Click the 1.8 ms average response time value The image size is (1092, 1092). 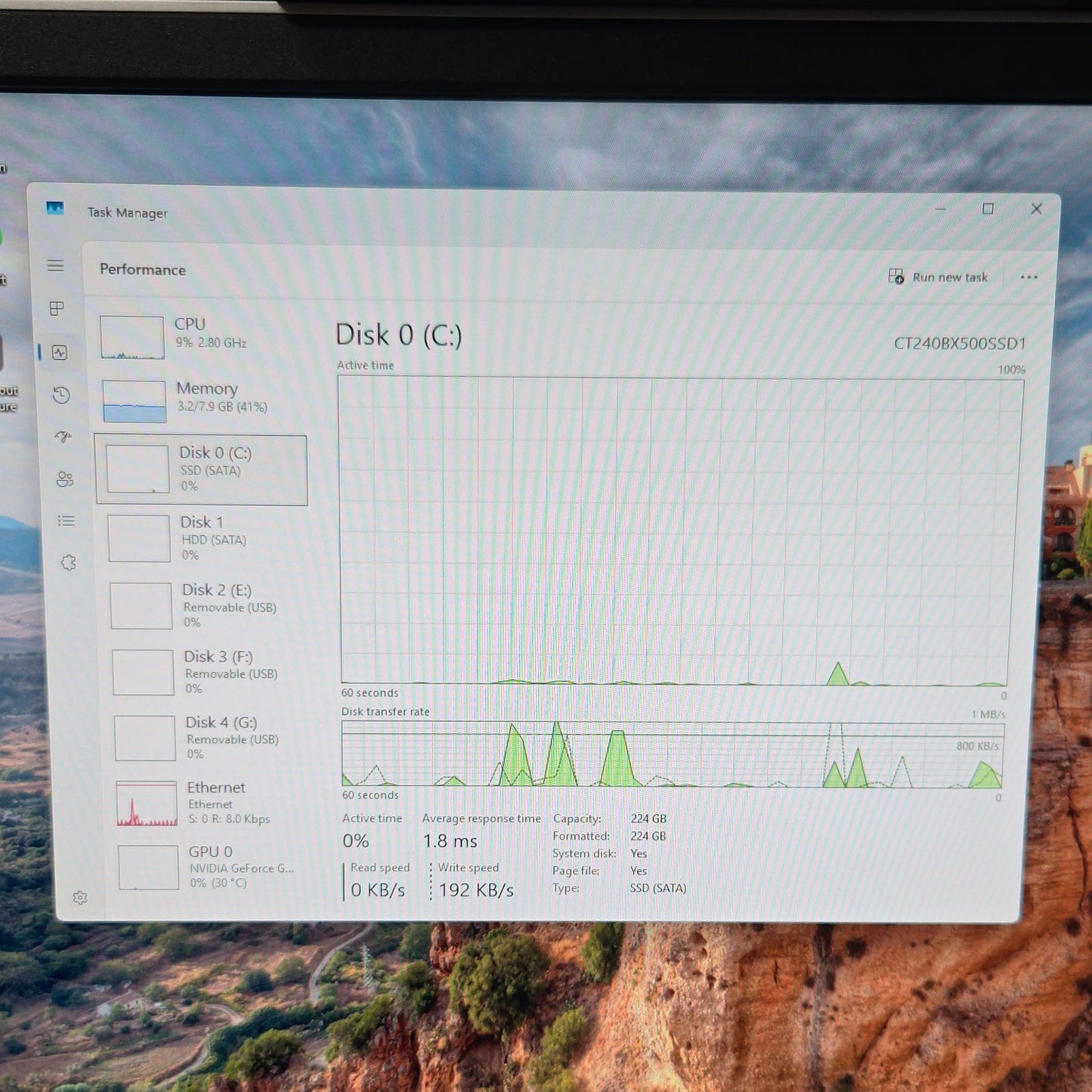coord(450,841)
